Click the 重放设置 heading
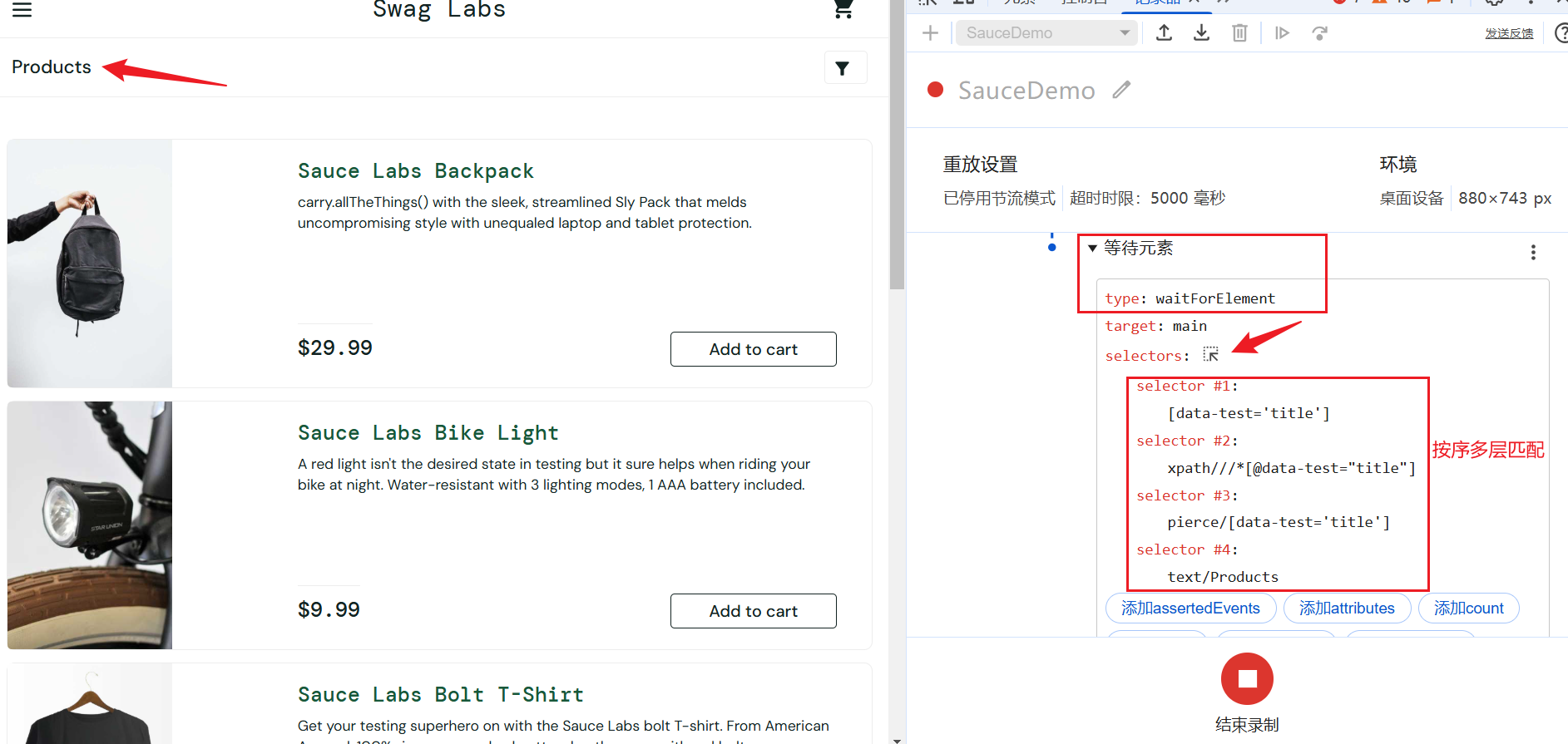 tap(980, 165)
